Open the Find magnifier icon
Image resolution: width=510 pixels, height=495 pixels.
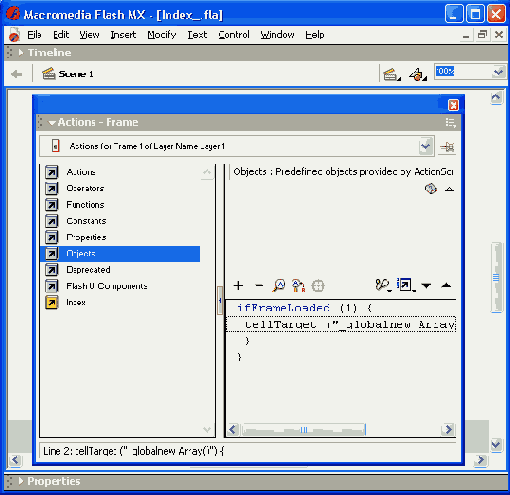click(279, 286)
